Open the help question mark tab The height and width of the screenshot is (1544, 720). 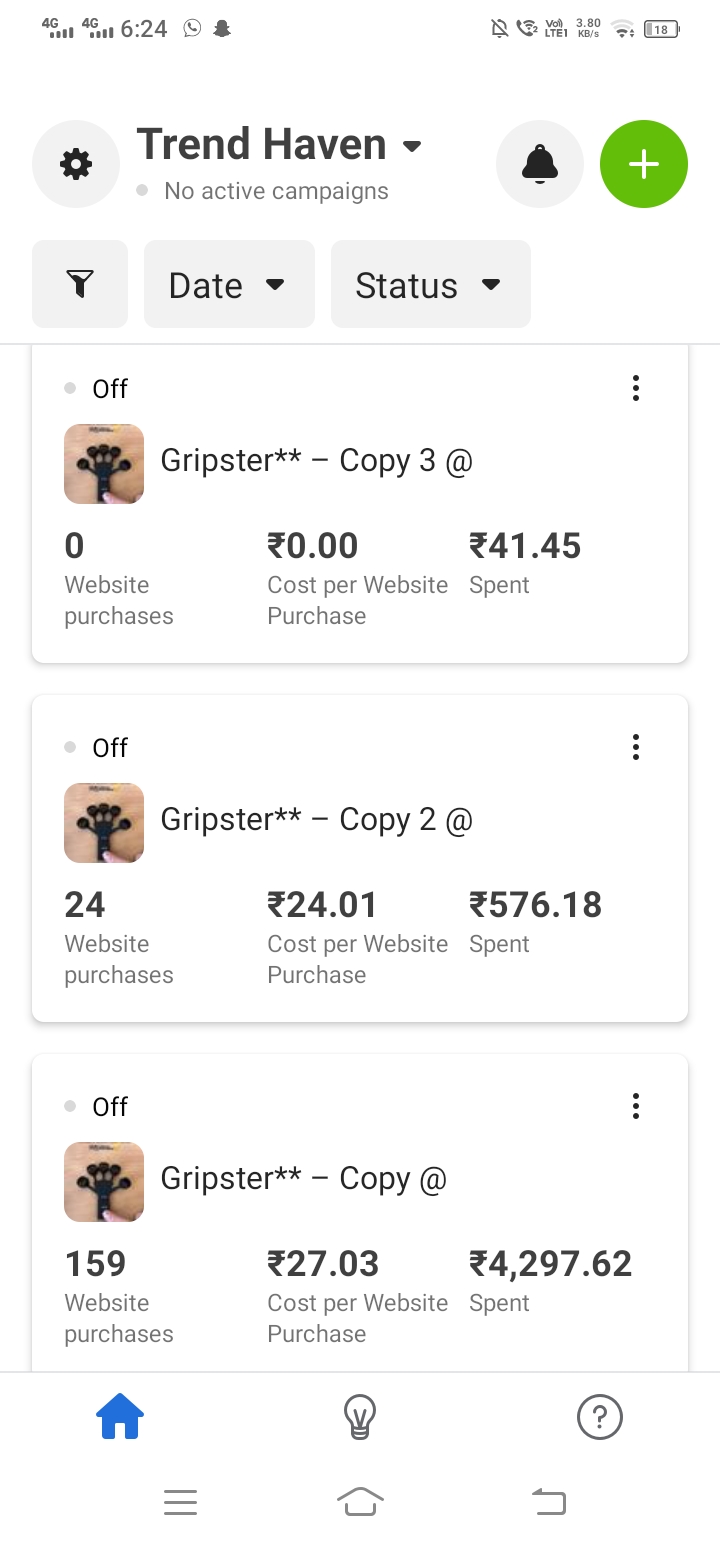600,1417
